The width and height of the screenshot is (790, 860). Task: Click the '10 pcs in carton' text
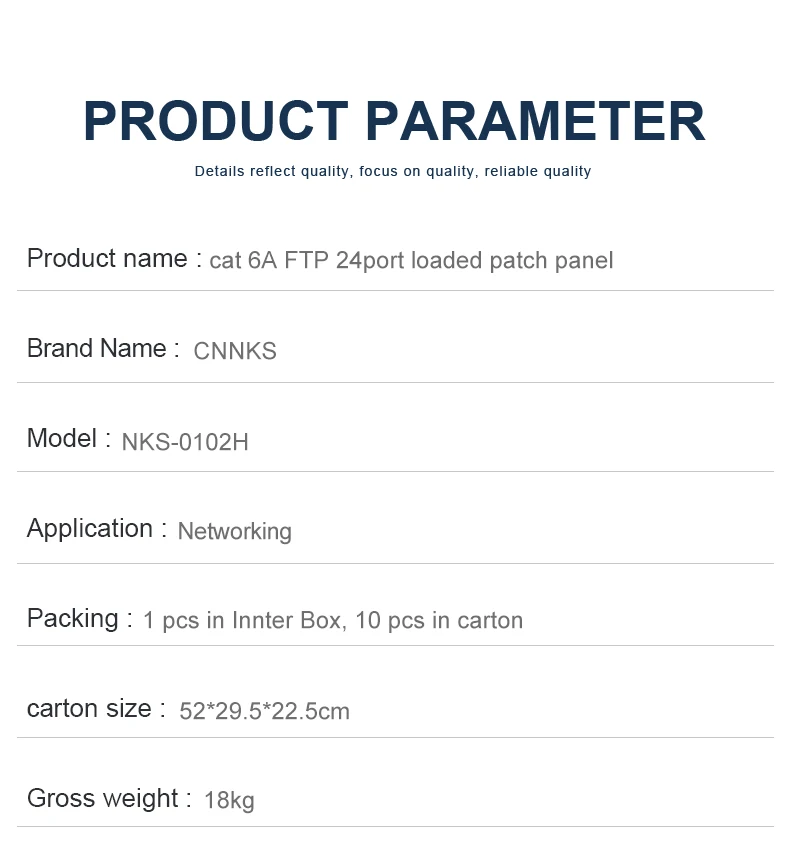439,621
